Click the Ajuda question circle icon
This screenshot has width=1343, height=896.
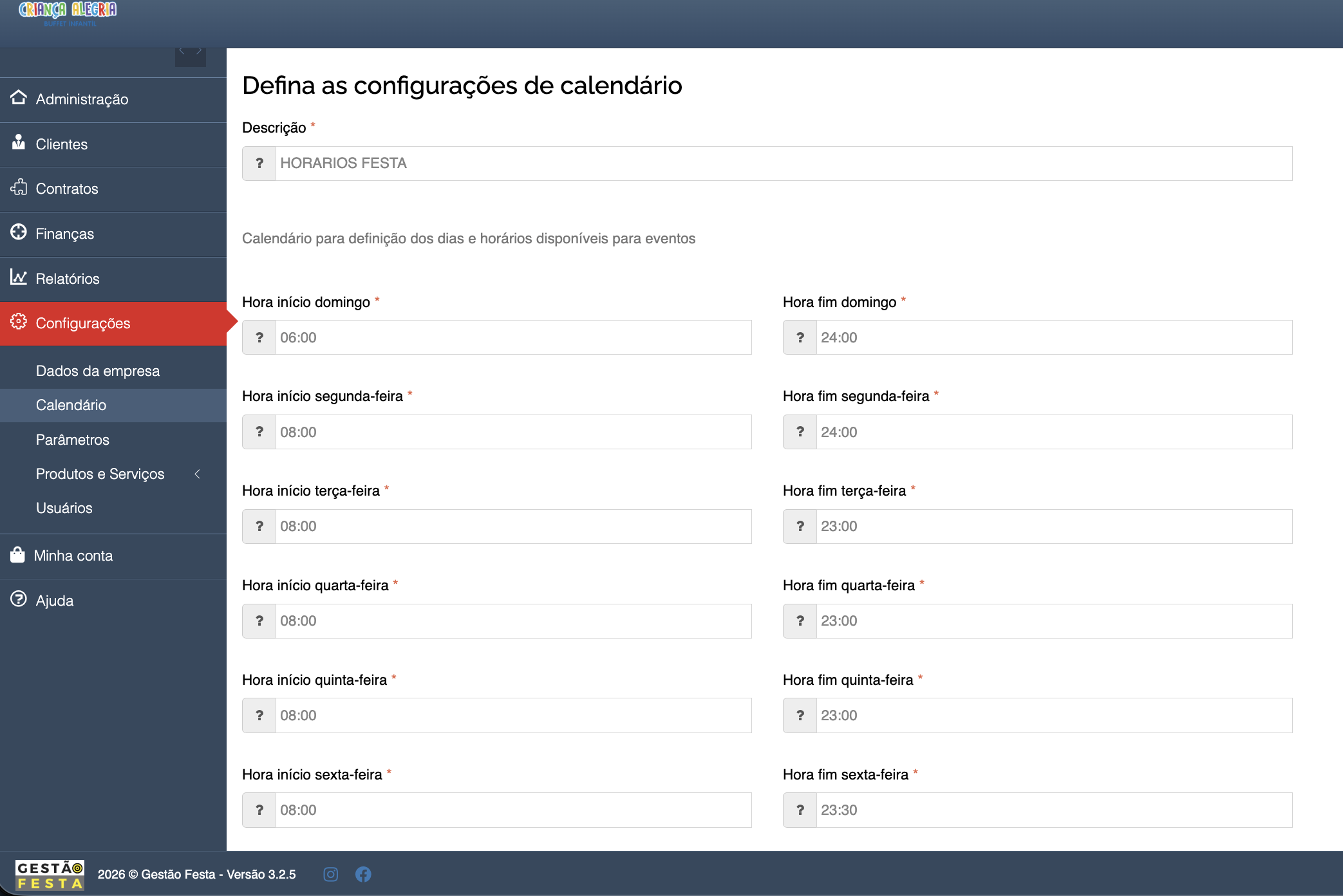coord(19,599)
